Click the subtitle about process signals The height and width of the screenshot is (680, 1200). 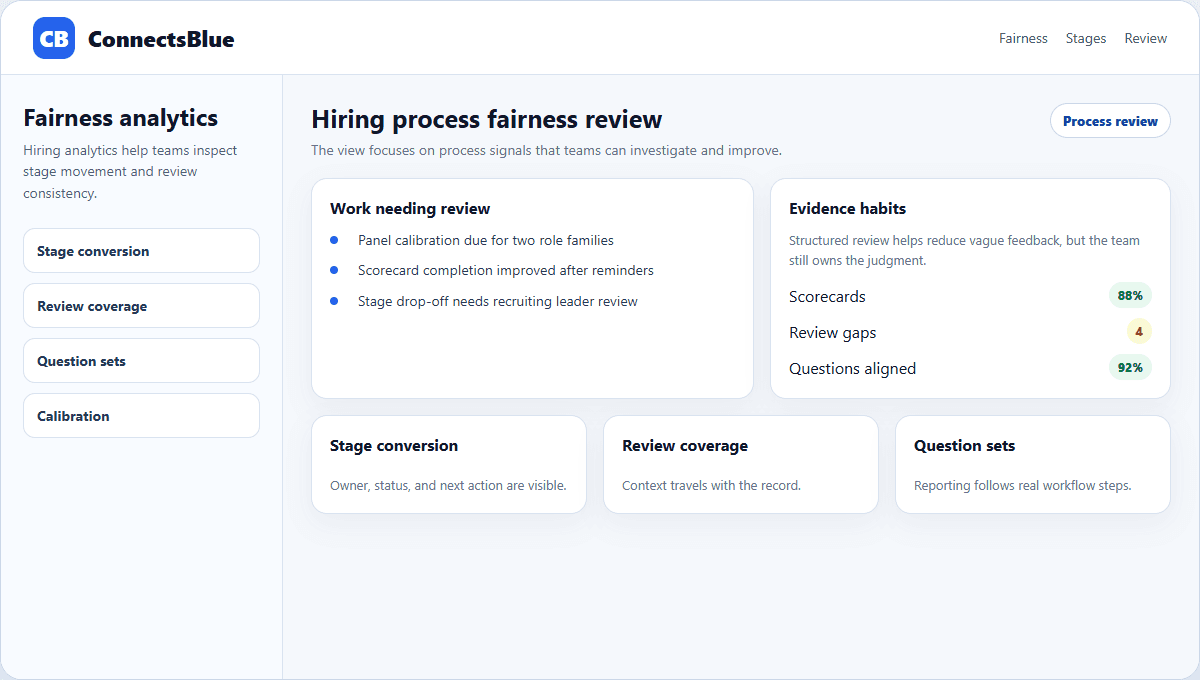(546, 151)
